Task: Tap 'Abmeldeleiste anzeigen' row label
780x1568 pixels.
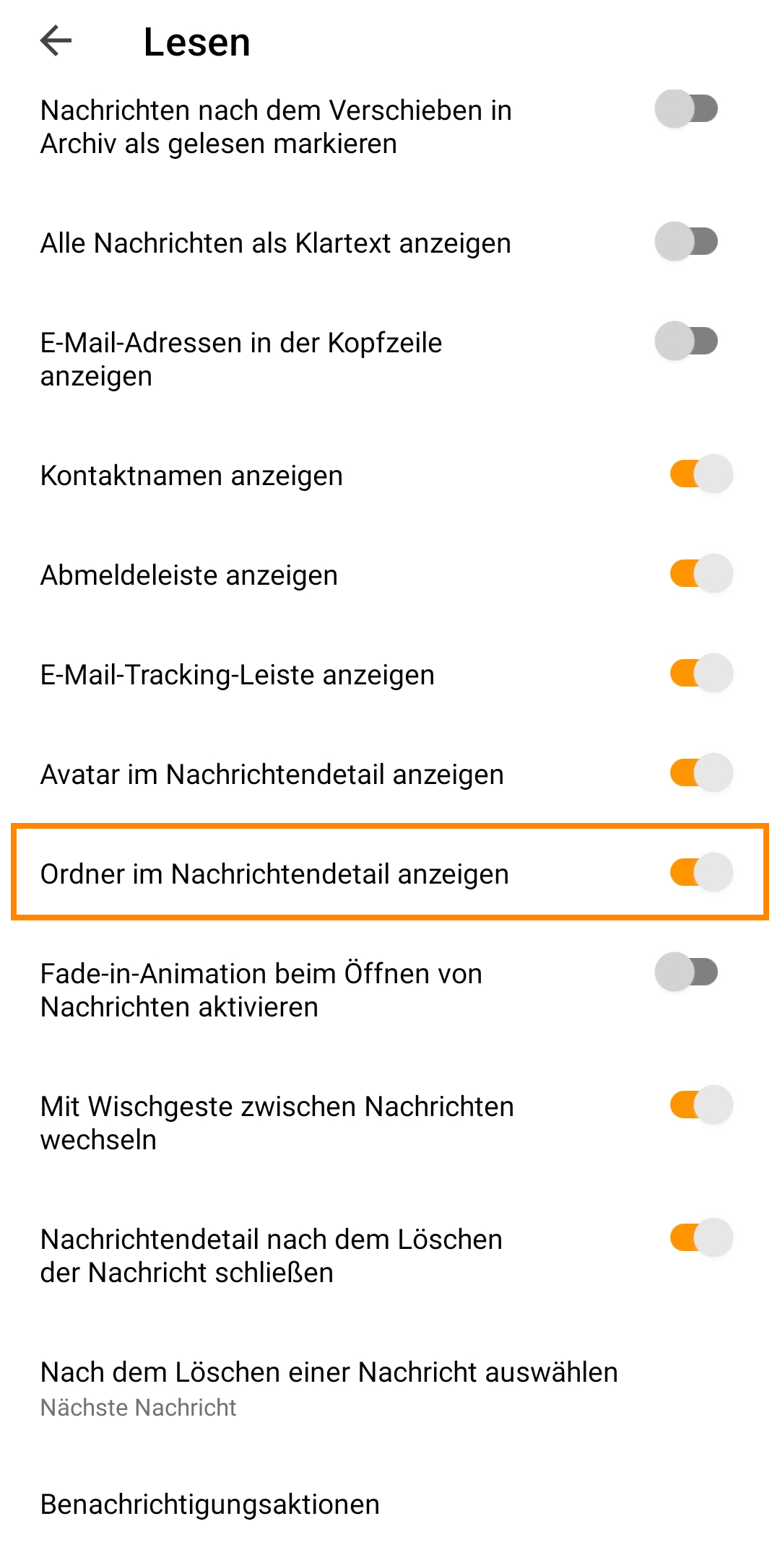Action: [188, 575]
